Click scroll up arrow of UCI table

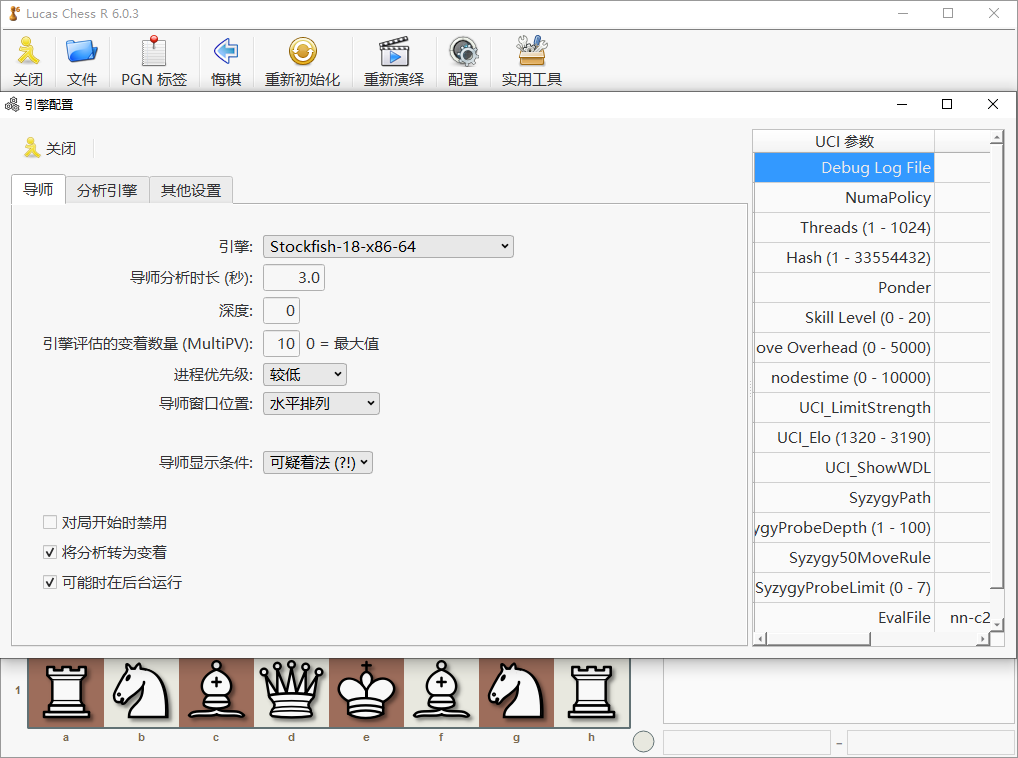pyautogui.click(x=997, y=138)
